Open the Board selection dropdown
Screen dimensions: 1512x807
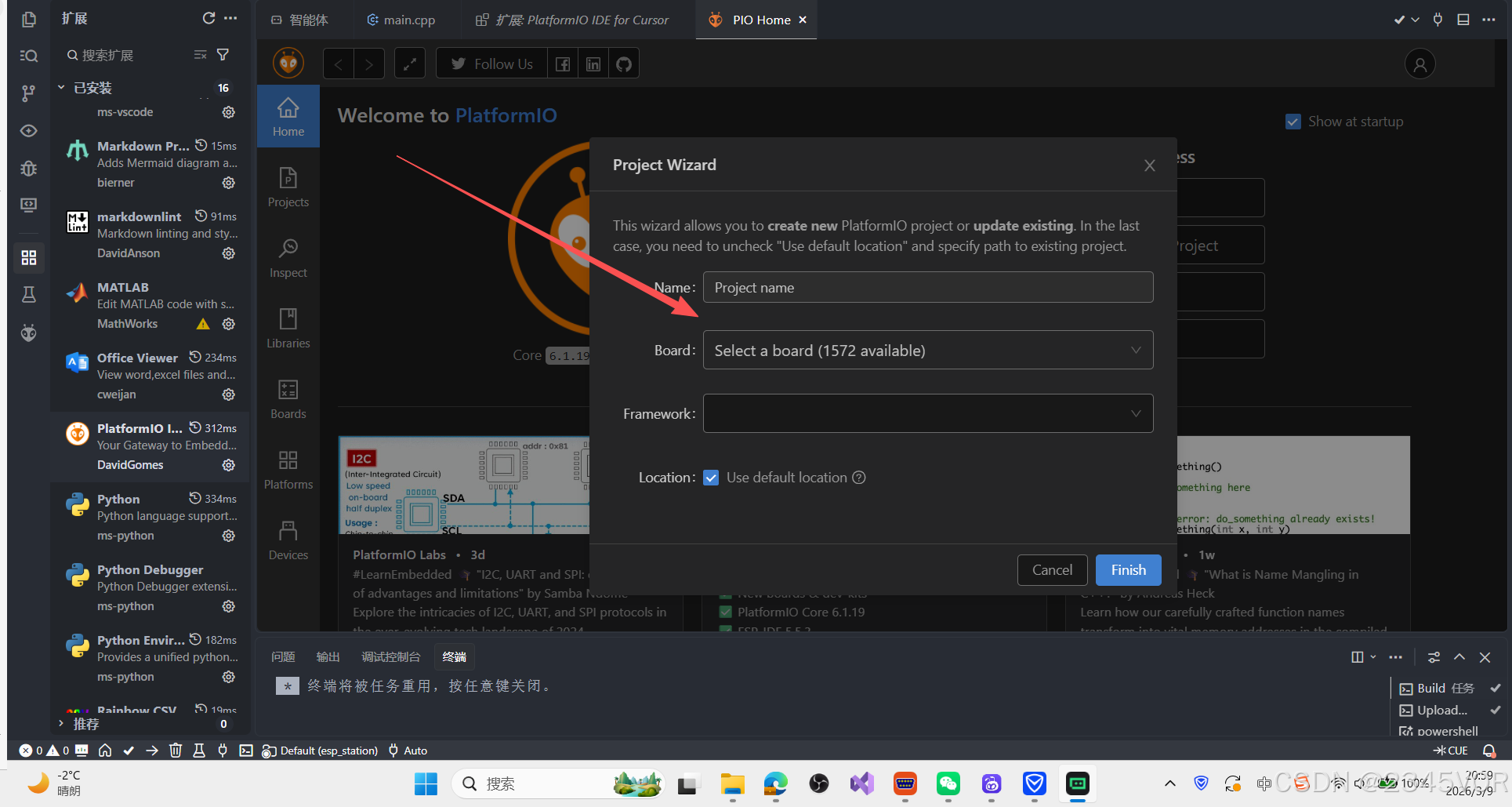[x=927, y=351]
